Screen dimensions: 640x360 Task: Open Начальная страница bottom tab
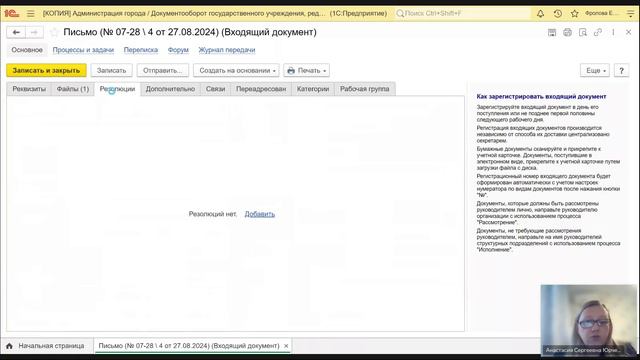[47, 346]
